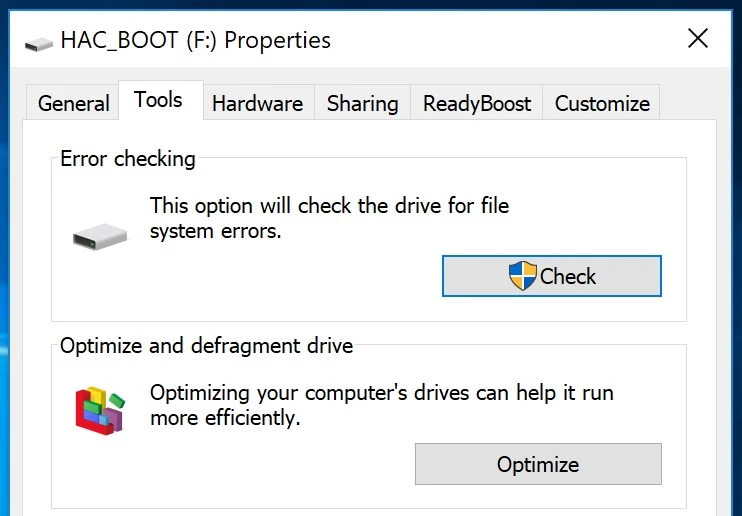The height and width of the screenshot is (516, 742).
Task: Close the HAC_BOOT Properties dialog
Action: click(698, 39)
